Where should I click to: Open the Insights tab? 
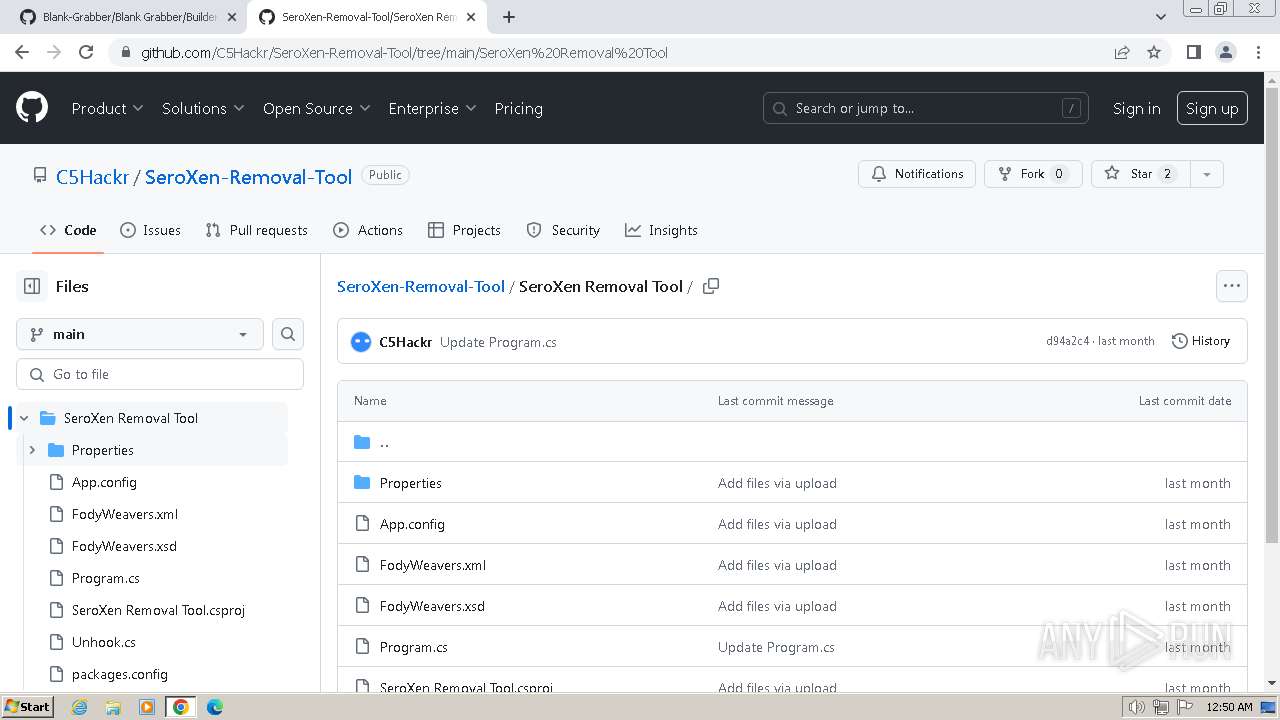click(x=661, y=230)
